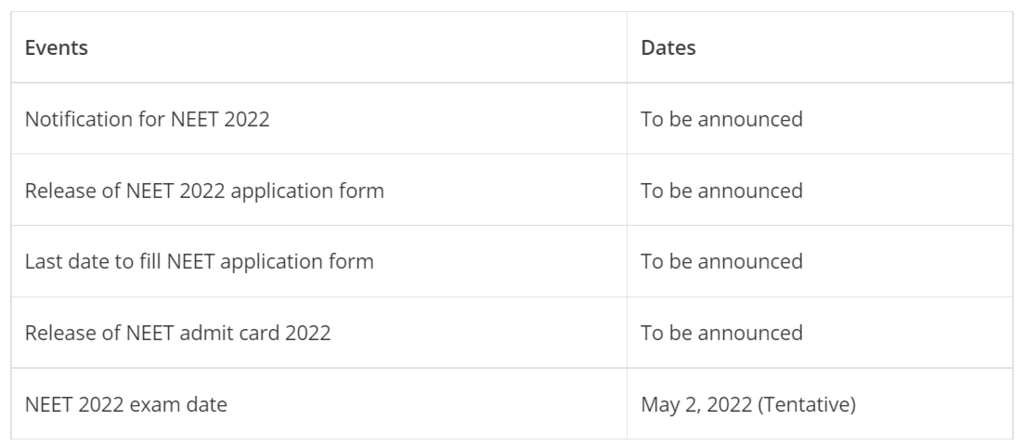Click the word 'exam' in the last row
This screenshot has height=447, width=1024.
click(x=155, y=405)
